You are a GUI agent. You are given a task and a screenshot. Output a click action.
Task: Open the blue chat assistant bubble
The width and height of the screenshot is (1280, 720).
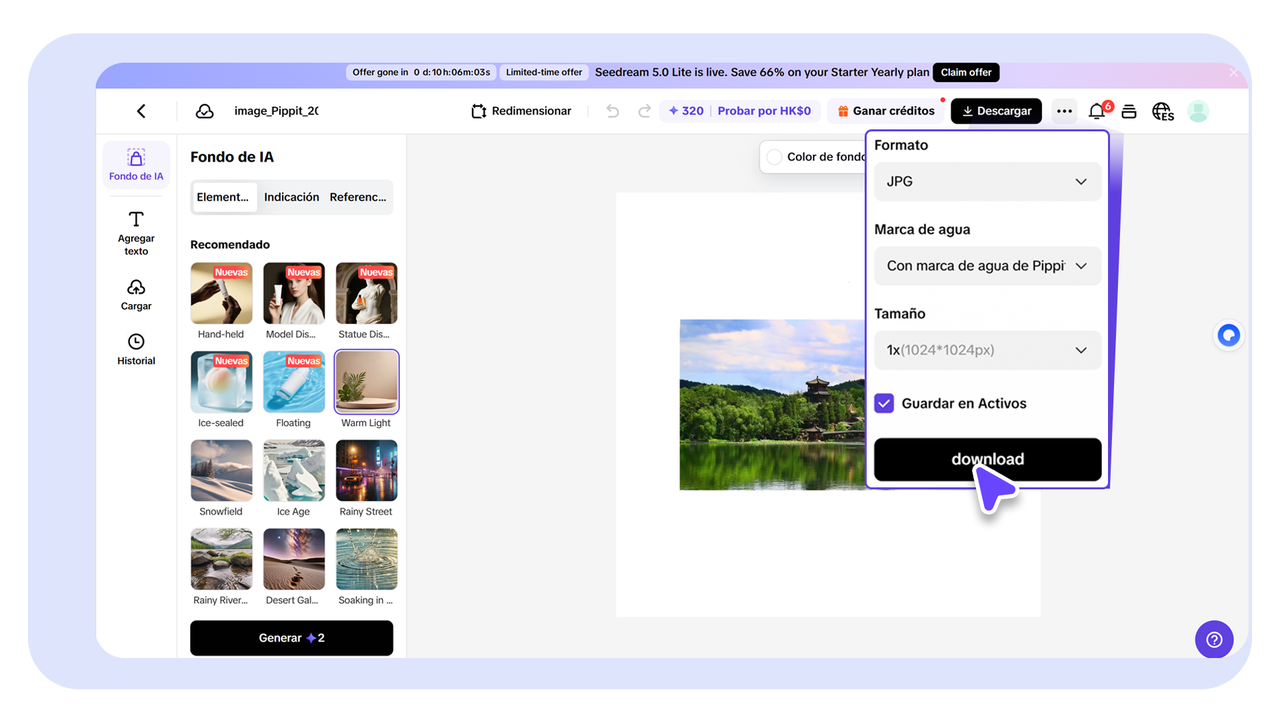[1229, 336]
